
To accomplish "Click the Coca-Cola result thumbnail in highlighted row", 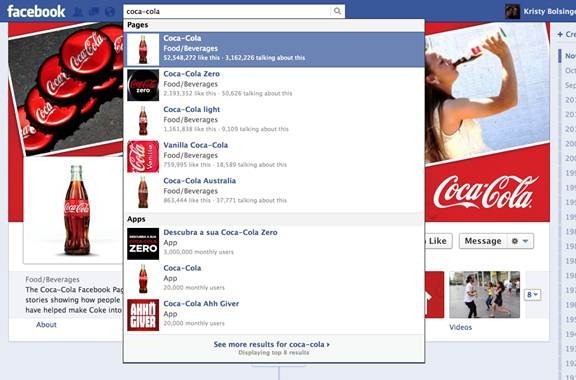I will (143, 49).
